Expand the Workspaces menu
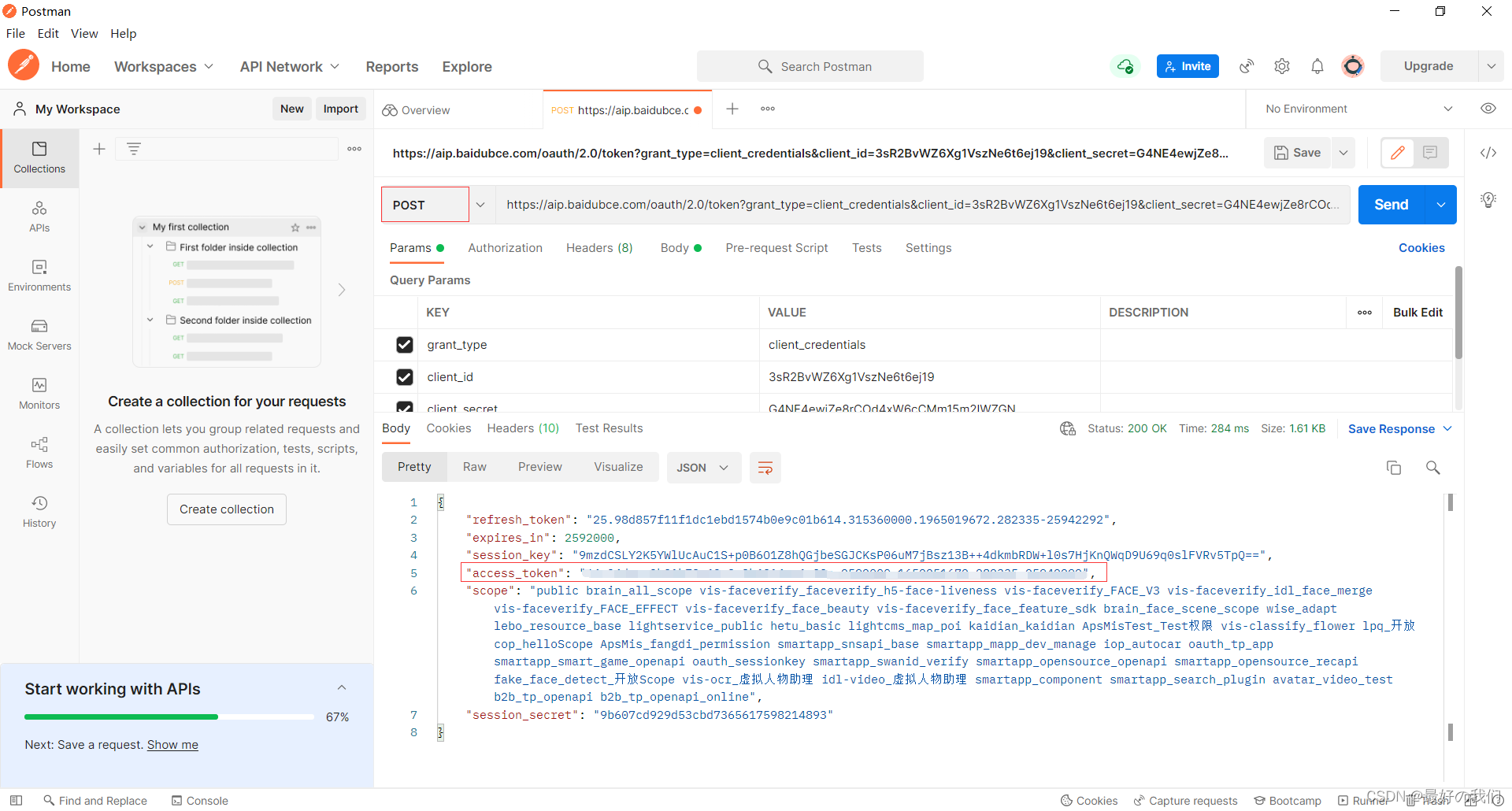The image size is (1512, 811). coord(164,67)
